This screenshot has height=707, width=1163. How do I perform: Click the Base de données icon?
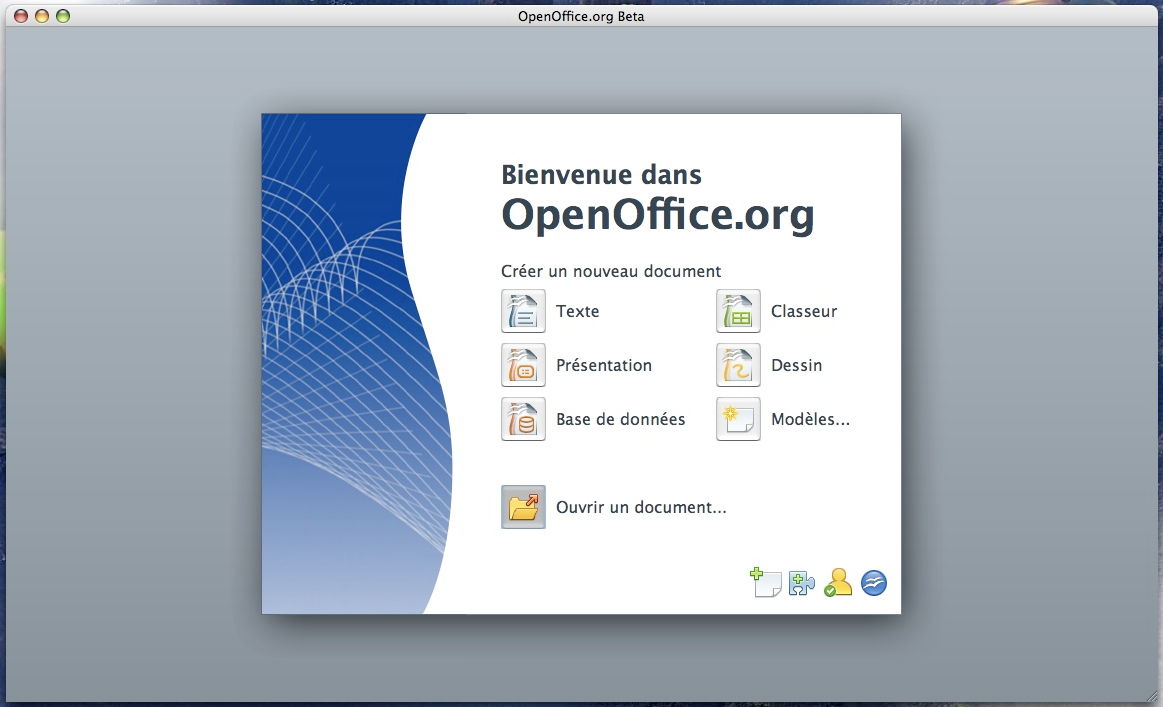point(523,419)
